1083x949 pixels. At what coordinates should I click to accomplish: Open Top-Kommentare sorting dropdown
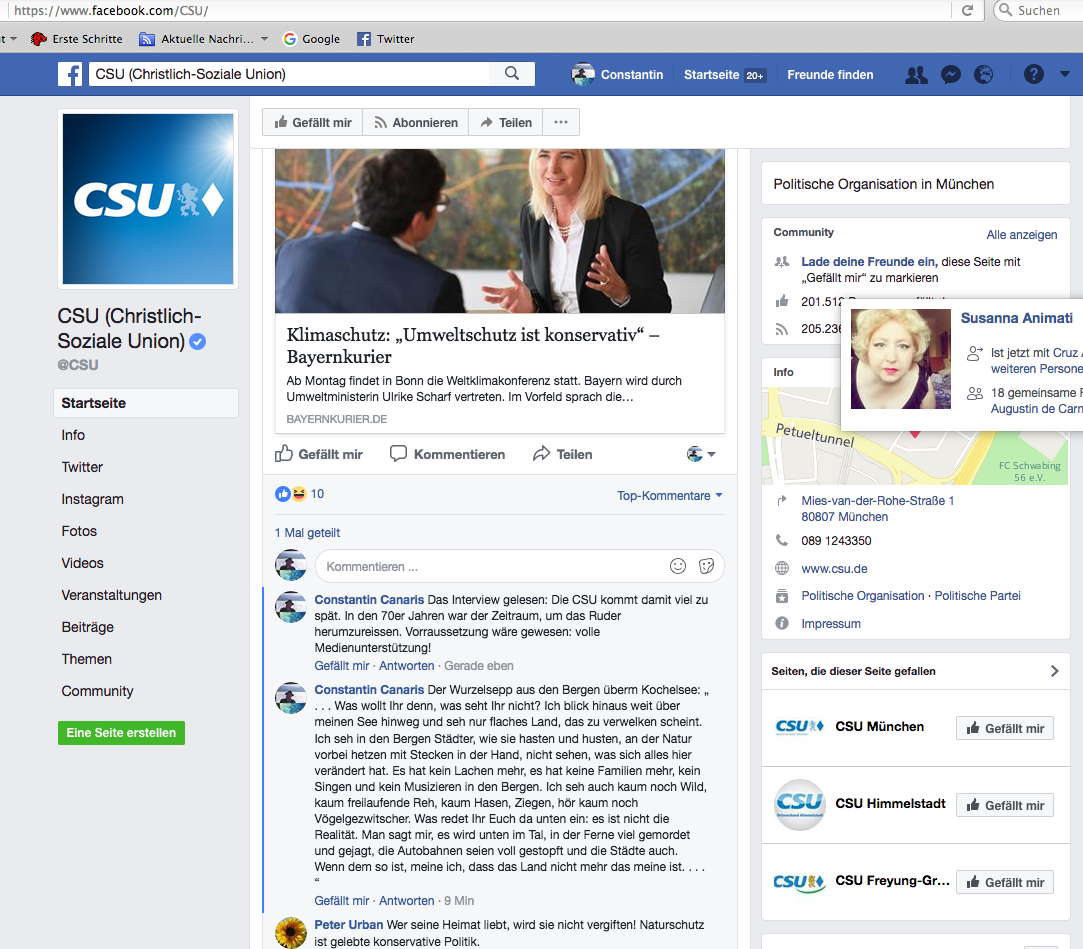click(669, 495)
